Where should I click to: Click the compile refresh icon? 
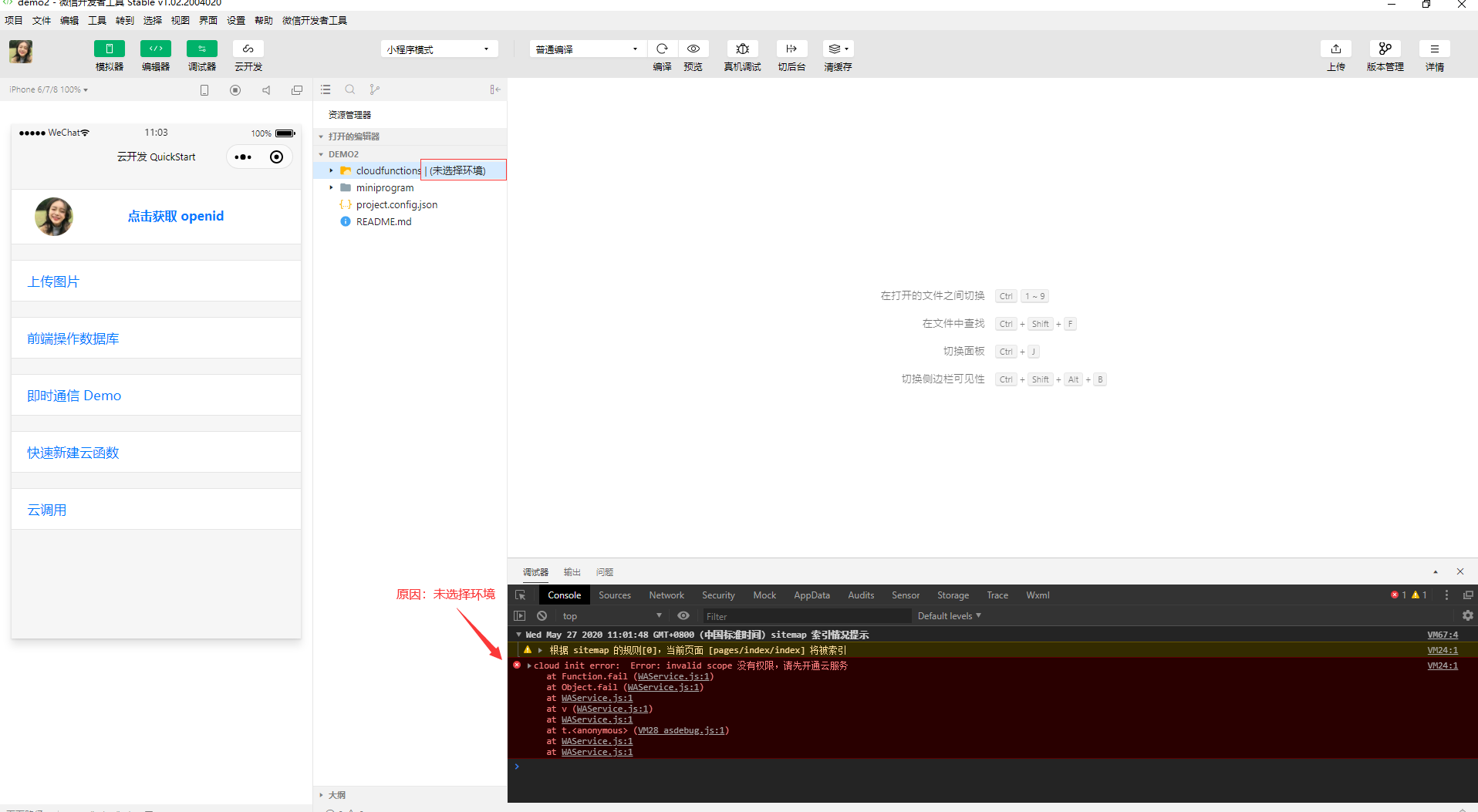tap(662, 49)
